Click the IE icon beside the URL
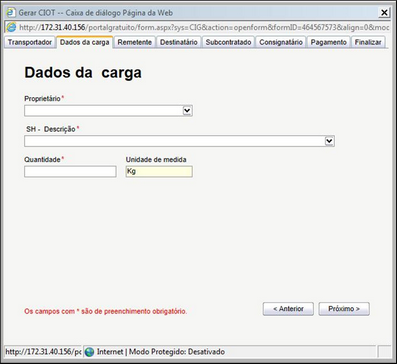The width and height of the screenshot is (397, 364). coord(11,27)
